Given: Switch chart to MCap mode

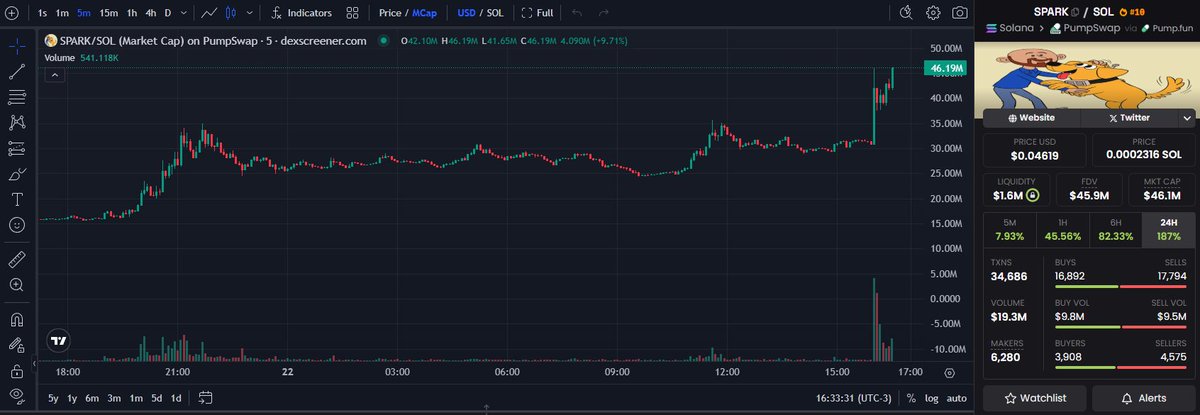Looking at the screenshot, I should click(425, 13).
